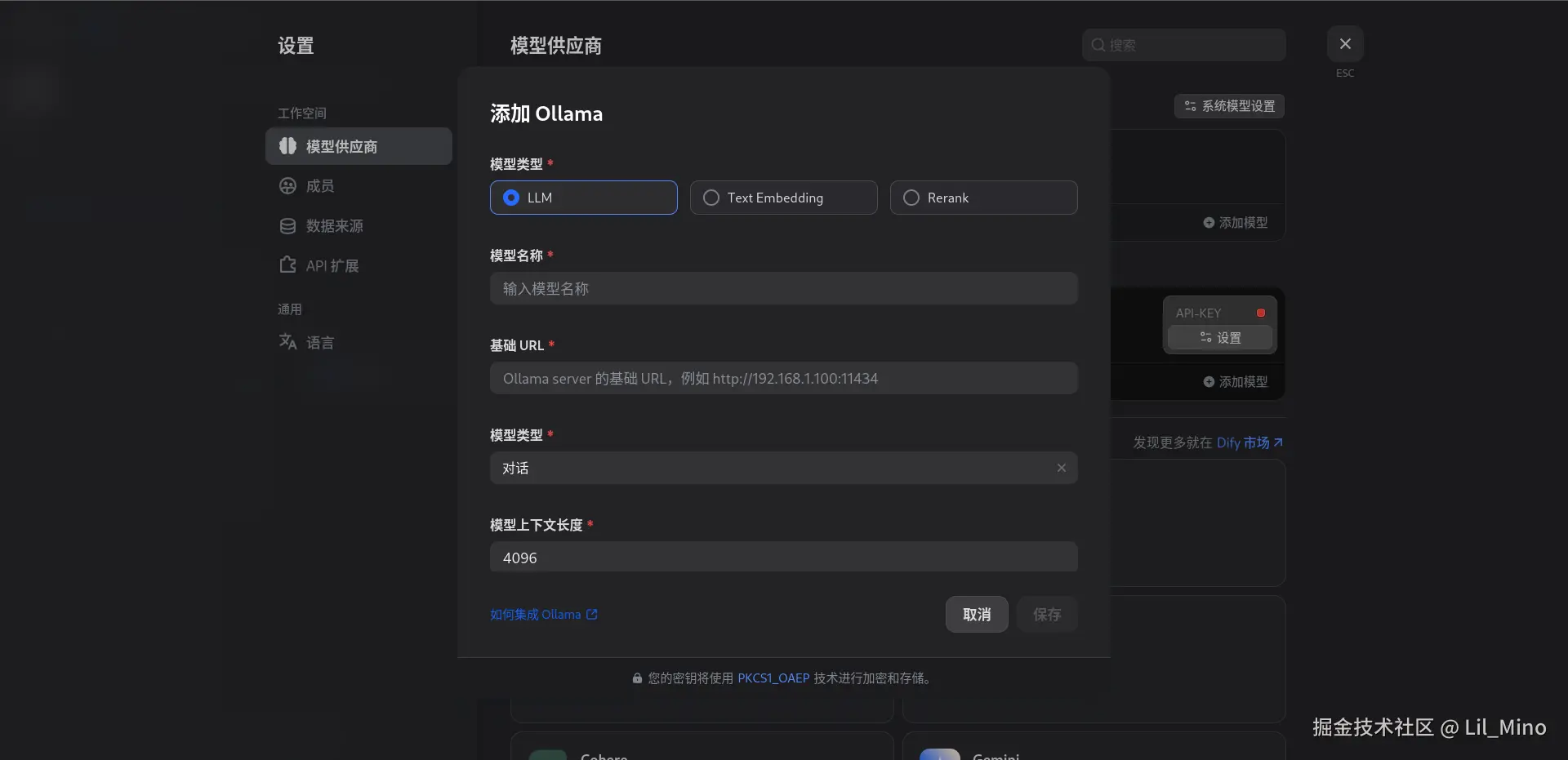Select the LLM radio option
1568x760 pixels.
click(583, 198)
